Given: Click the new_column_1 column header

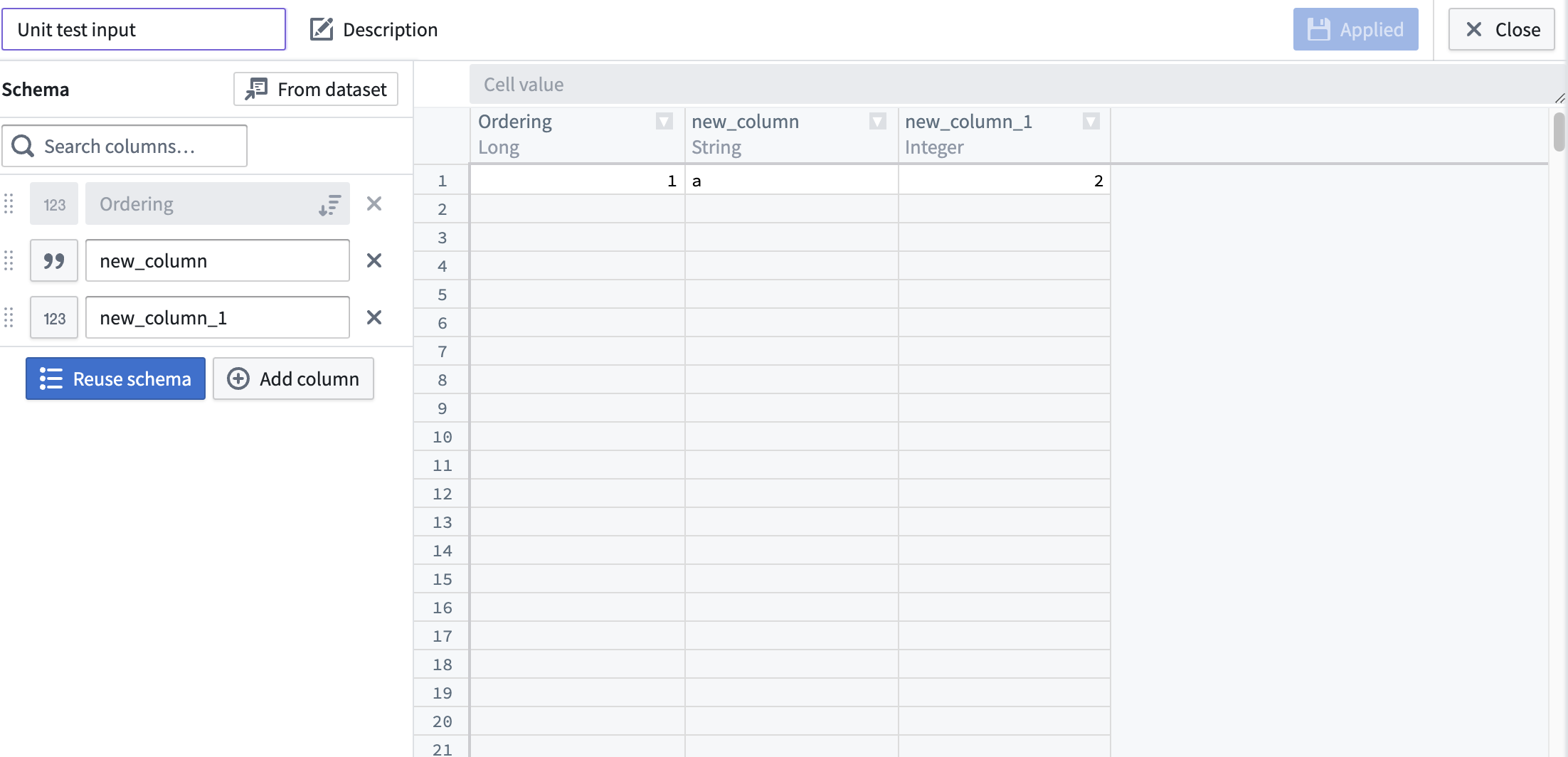Looking at the screenshot, I should [x=1005, y=134].
